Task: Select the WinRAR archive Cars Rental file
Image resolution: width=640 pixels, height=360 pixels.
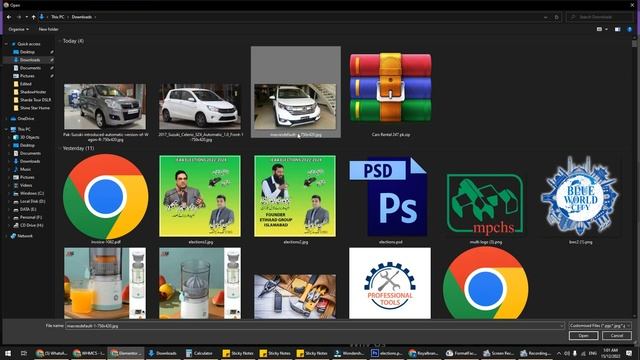Action: click(390, 88)
